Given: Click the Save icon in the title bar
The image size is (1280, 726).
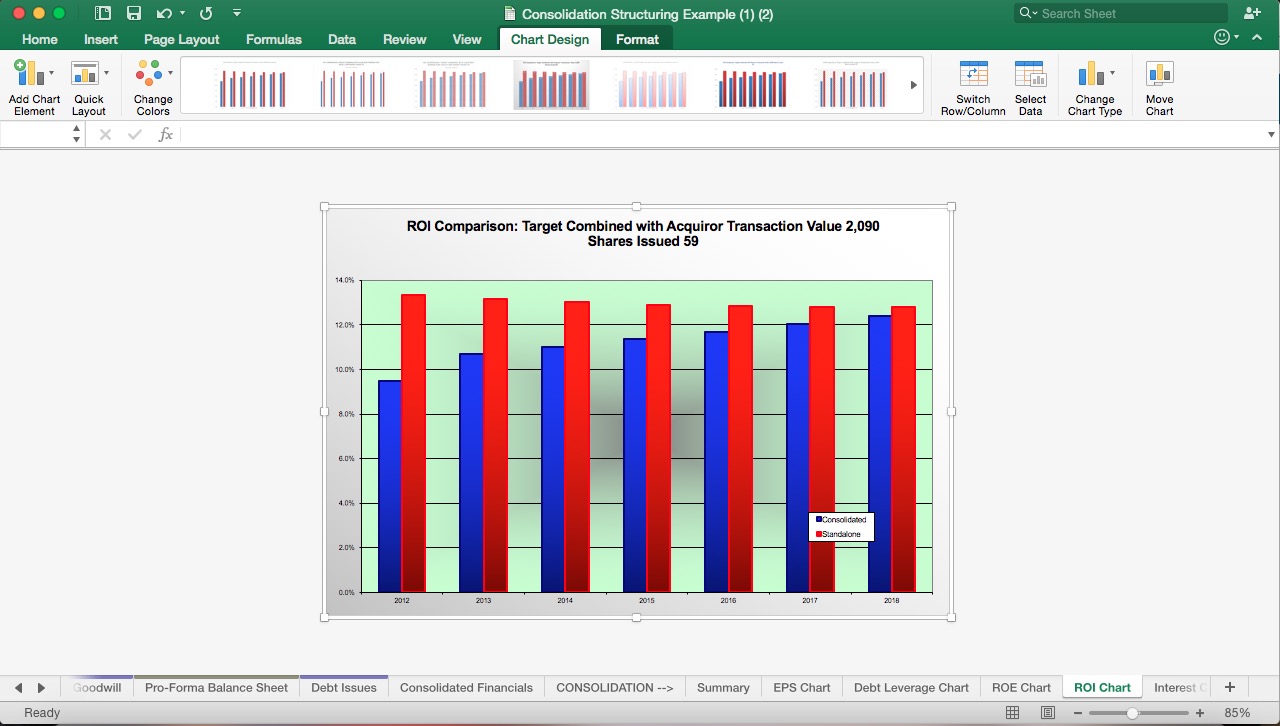Looking at the screenshot, I should [x=136, y=13].
